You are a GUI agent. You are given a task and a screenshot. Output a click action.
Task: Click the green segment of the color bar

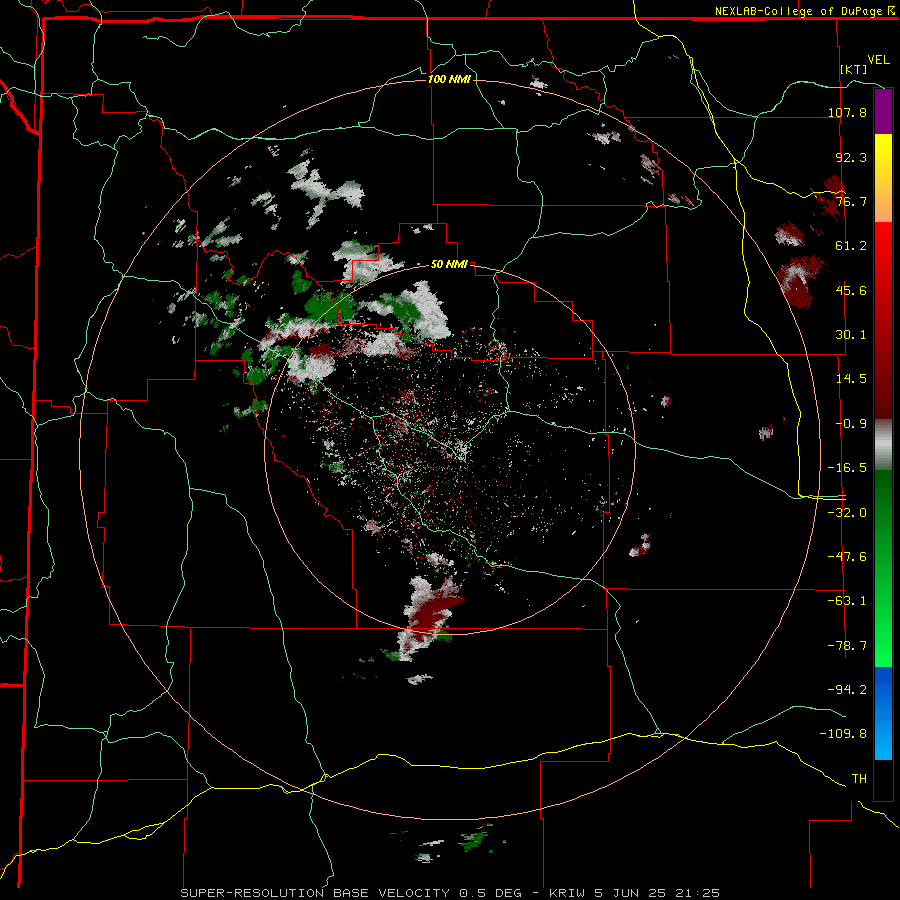pyautogui.click(x=883, y=568)
